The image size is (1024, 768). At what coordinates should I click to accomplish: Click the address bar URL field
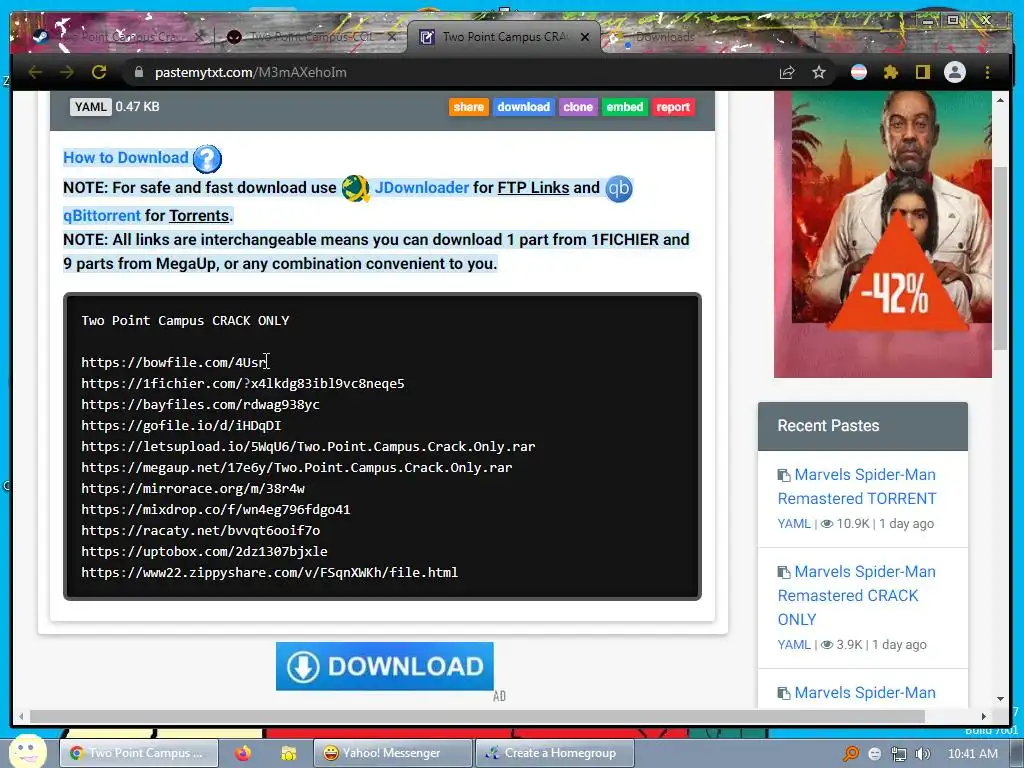pos(451,72)
